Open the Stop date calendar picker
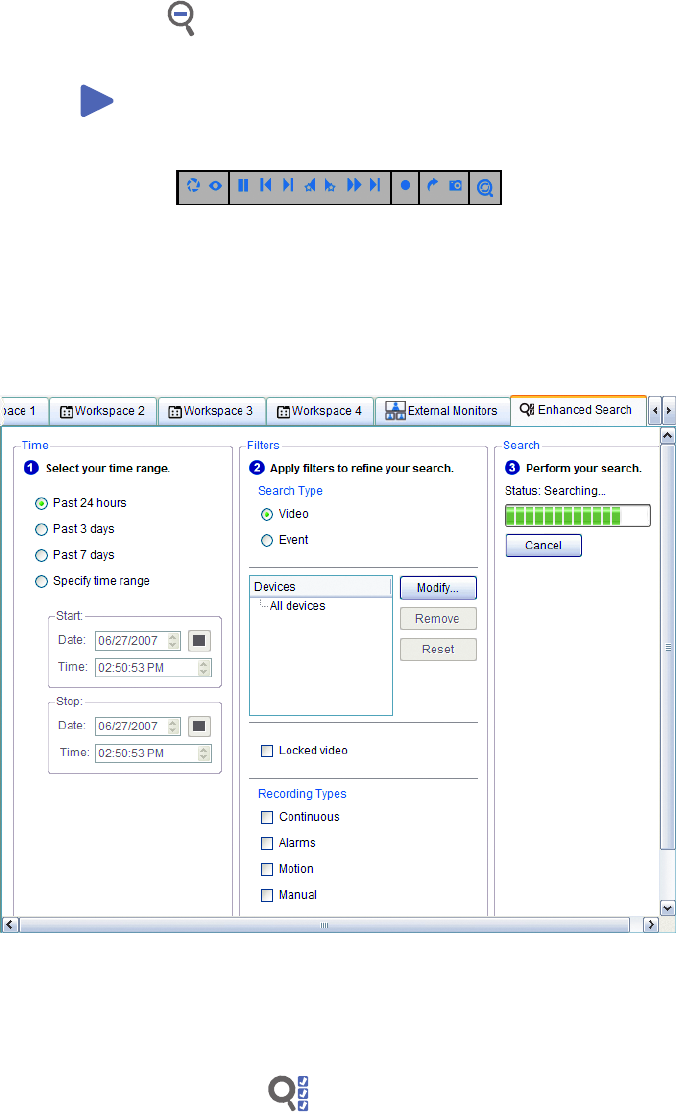The image size is (676, 1112). coord(199,727)
